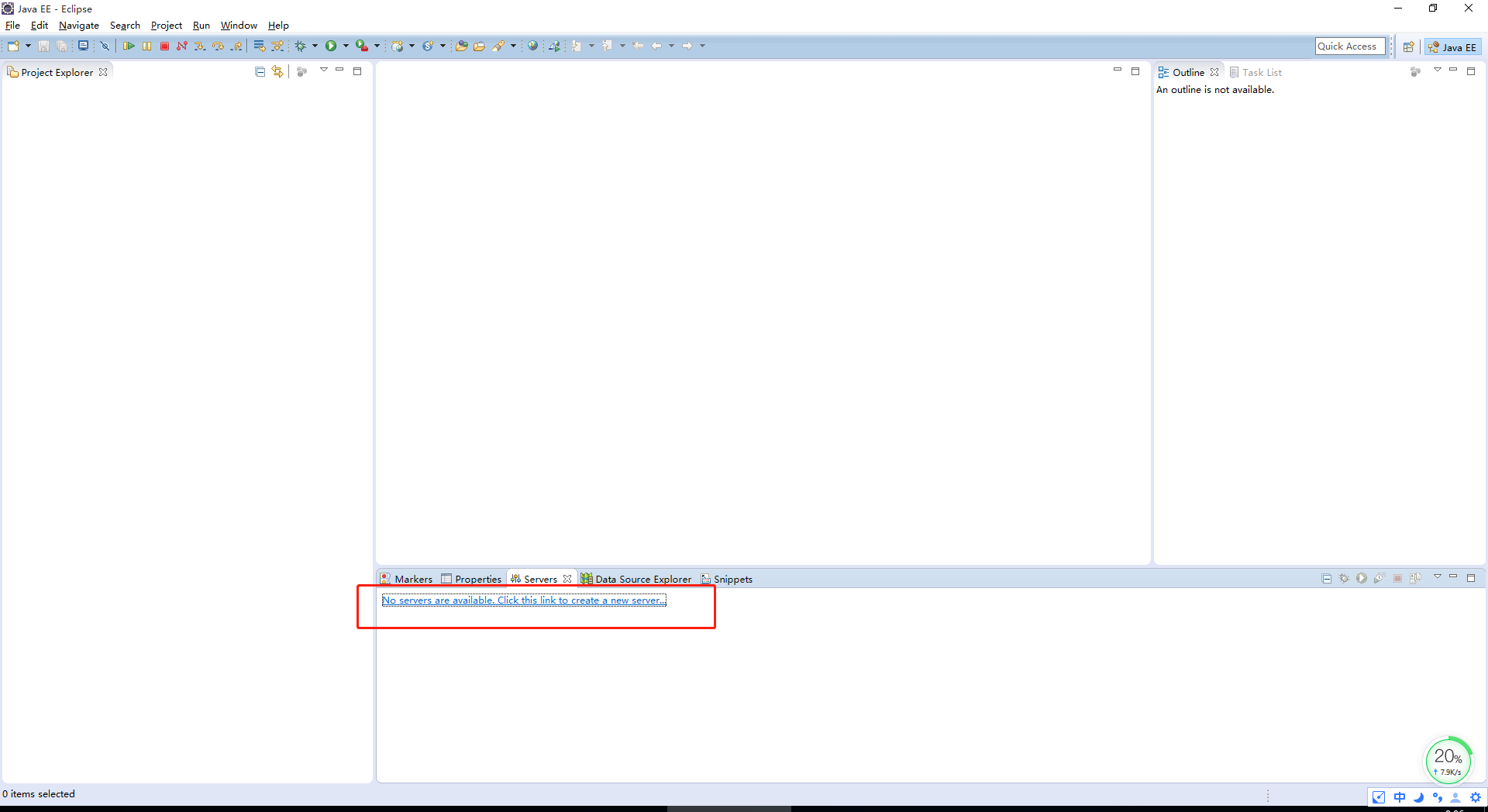Viewport: 1488px width, 812px height.
Task: Switch to the Properties tab
Action: (471, 579)
